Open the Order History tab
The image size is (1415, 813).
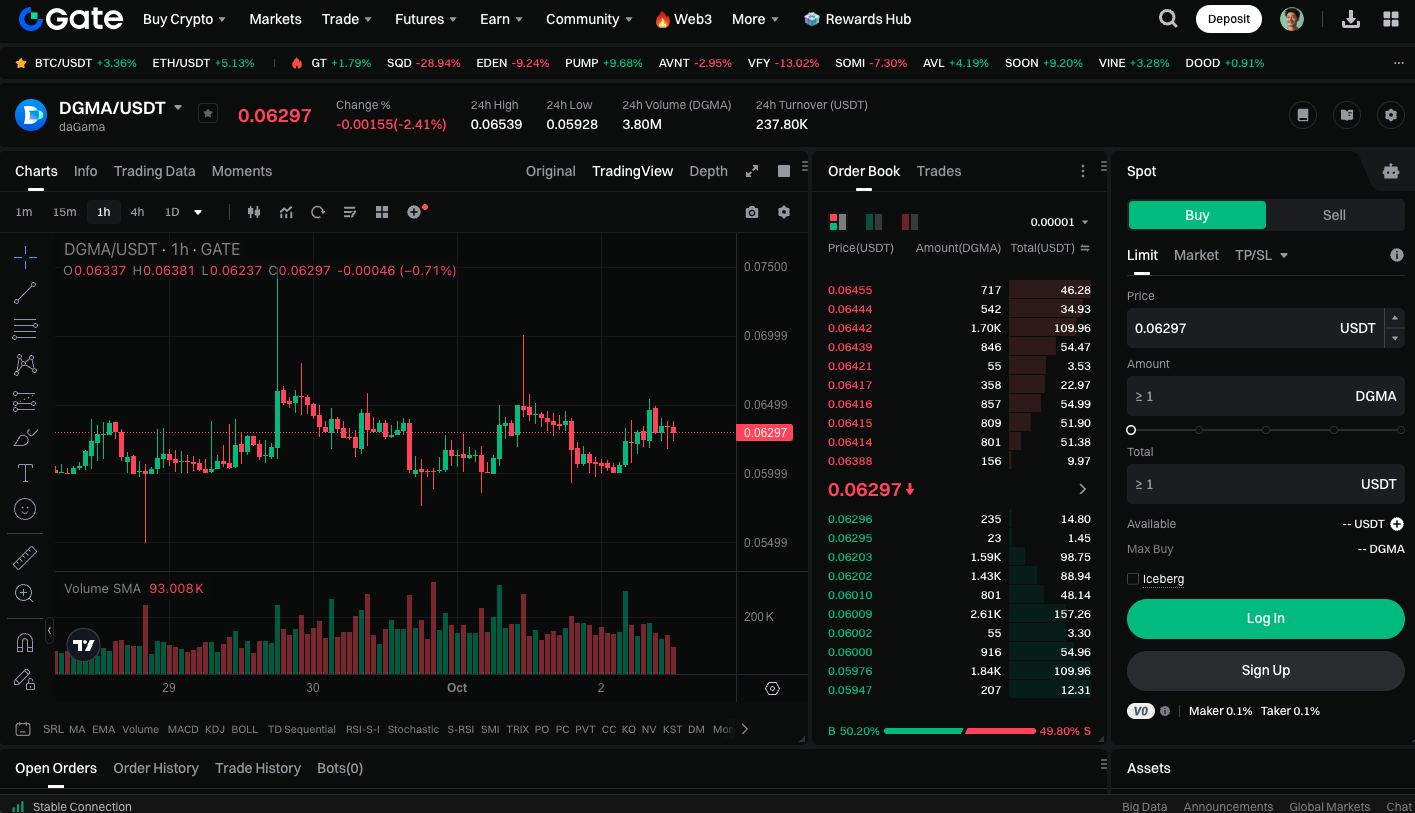[156, 768]
